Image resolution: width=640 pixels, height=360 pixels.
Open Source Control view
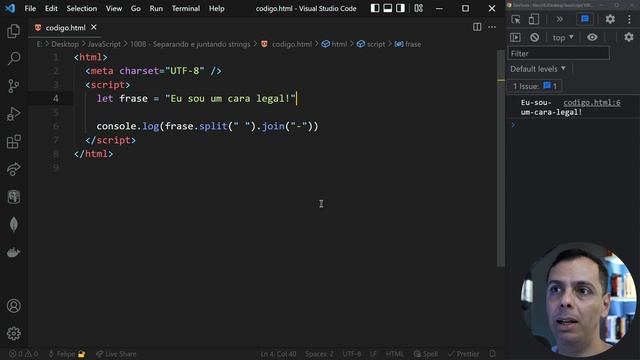(13, 86)
